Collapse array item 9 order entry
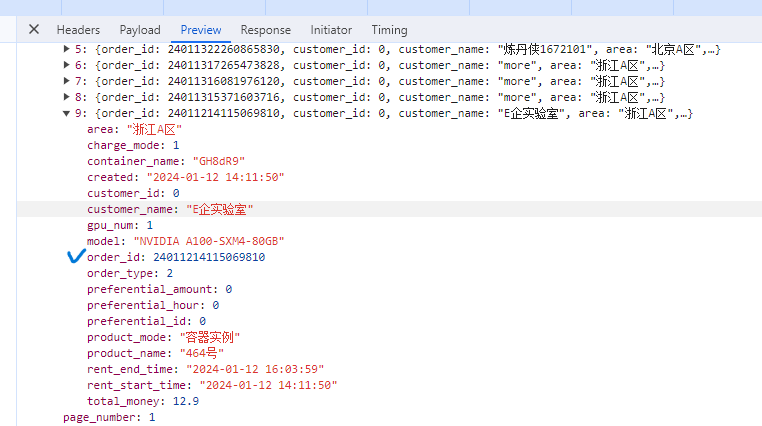762x426 pixels. (x=67, y=113)
